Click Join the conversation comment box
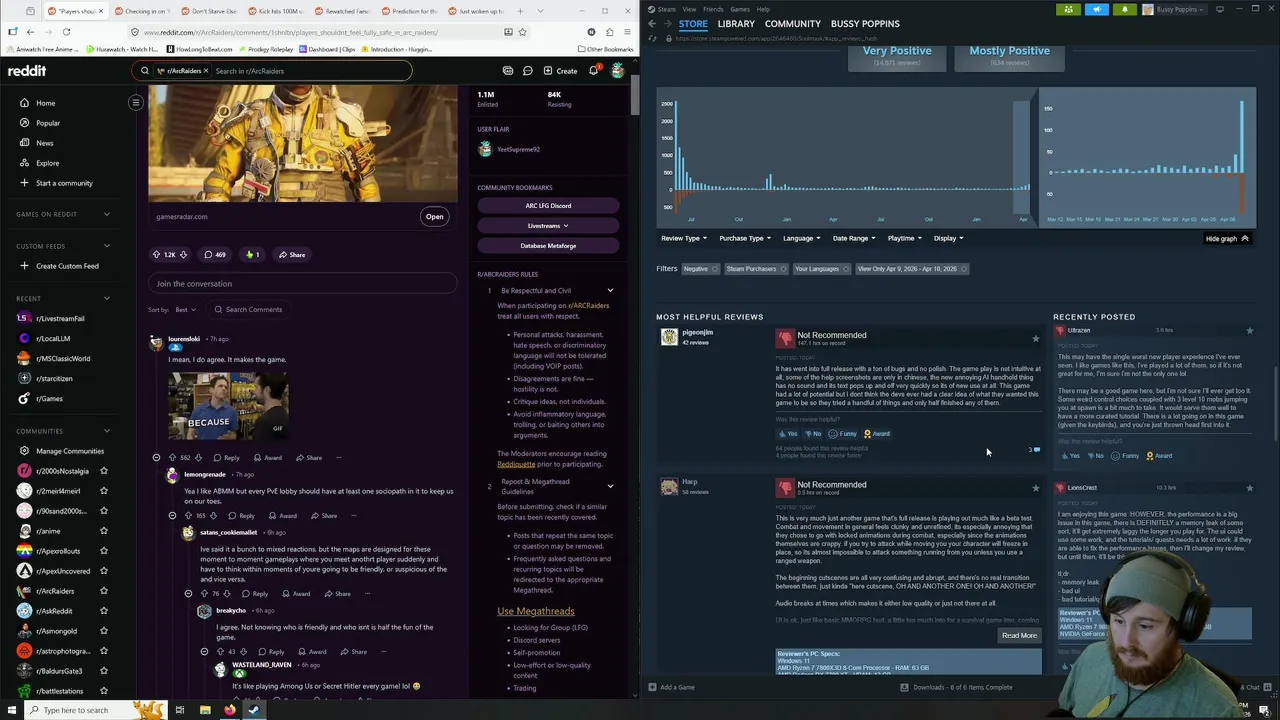Image resolution: width=1280 pixels, height=720 pixels. 302,284
